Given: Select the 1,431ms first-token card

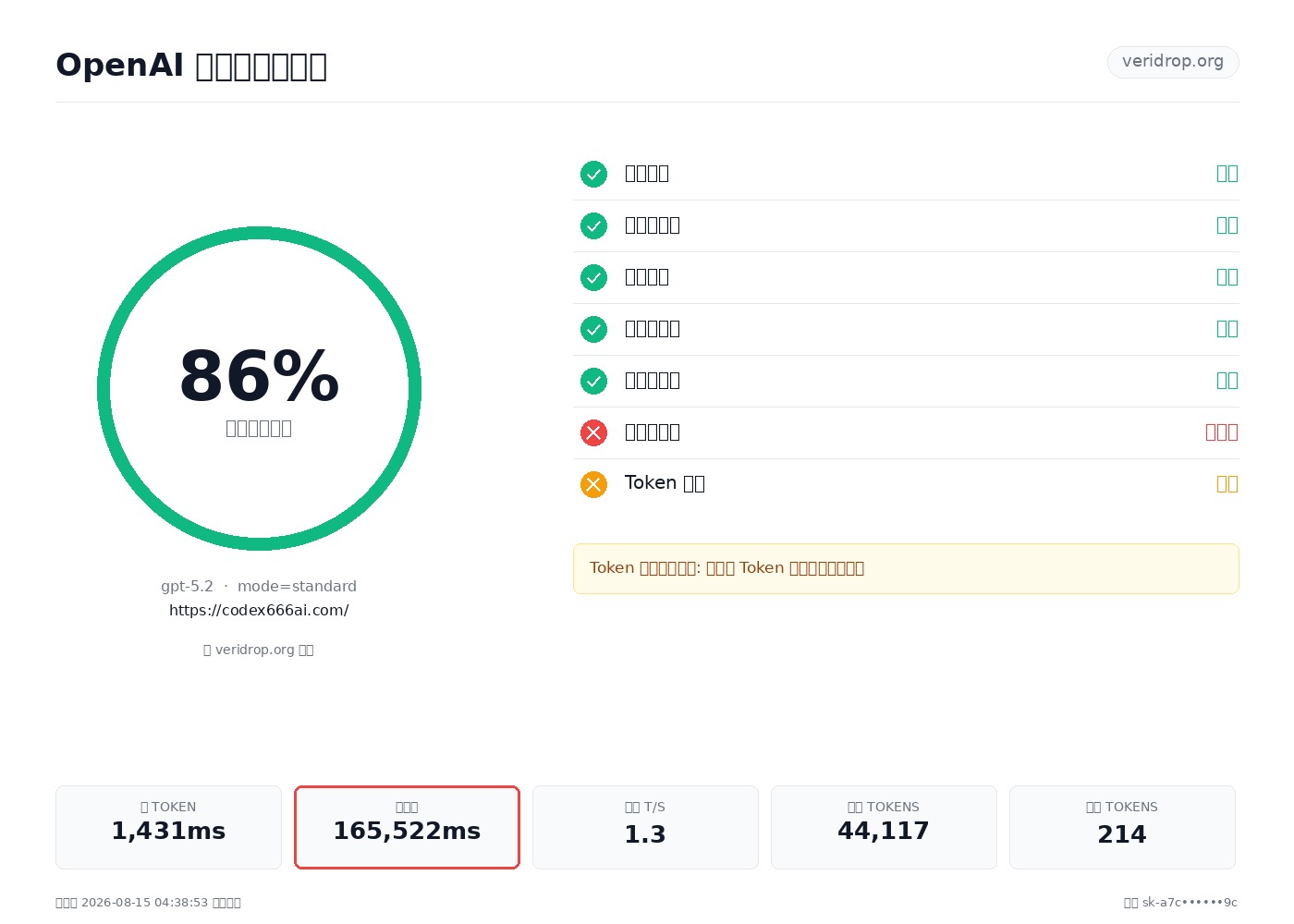Looking at the screenshot, I should 168,827.
